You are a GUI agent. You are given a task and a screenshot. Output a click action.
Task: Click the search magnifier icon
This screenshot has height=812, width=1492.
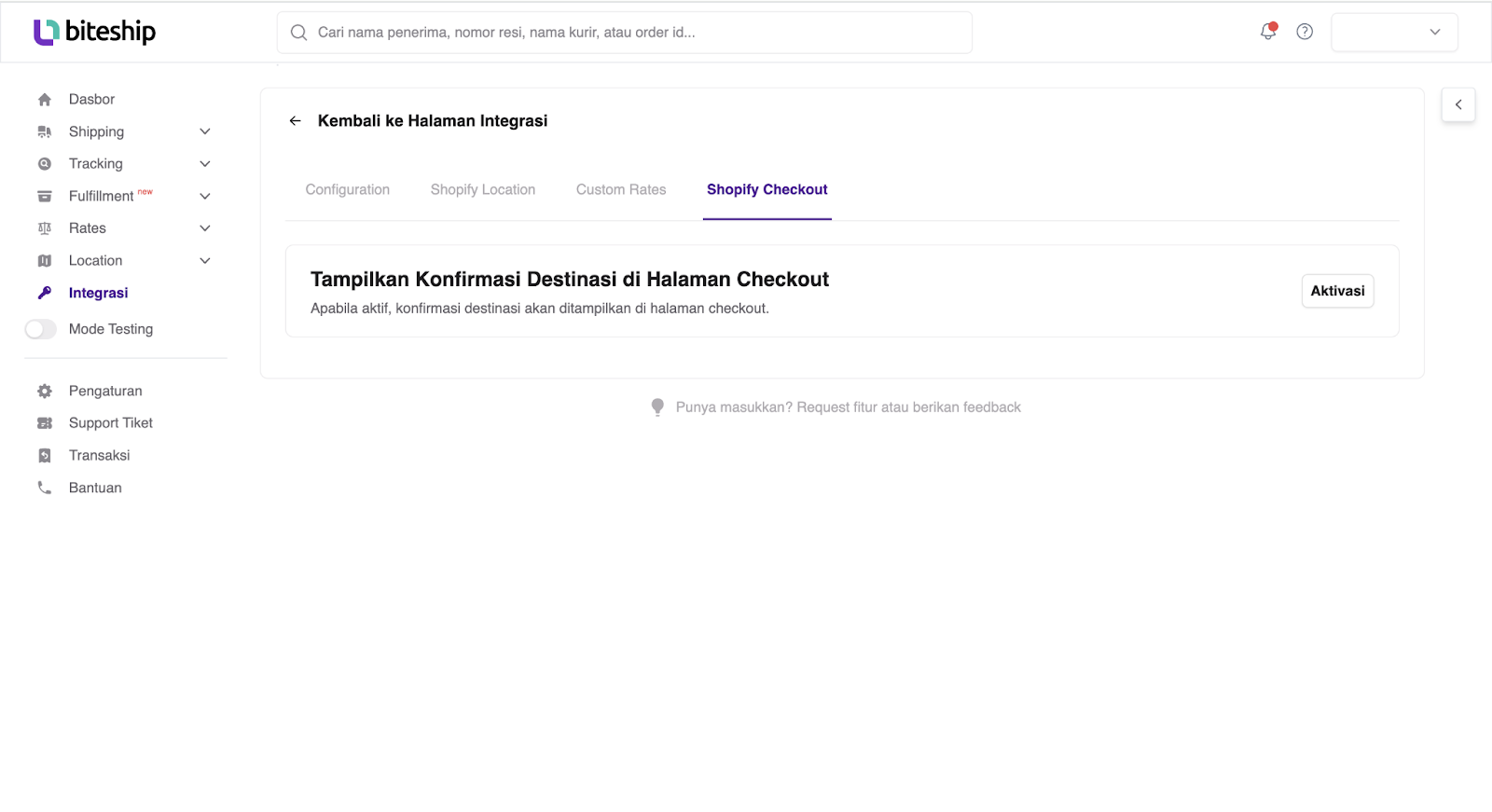pyautogui.click(x=298, y=33)
